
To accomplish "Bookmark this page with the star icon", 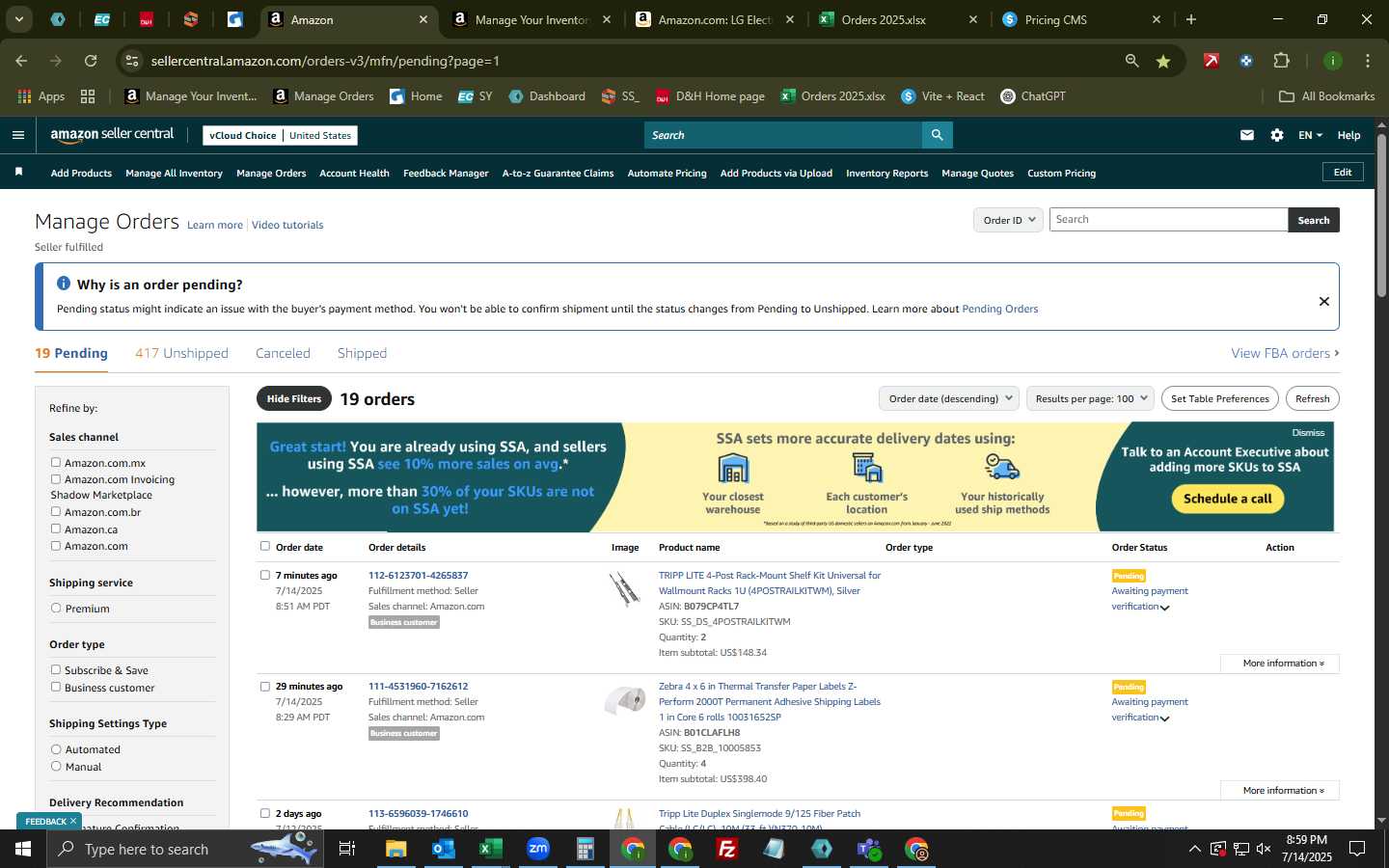I will point(1163,61).
